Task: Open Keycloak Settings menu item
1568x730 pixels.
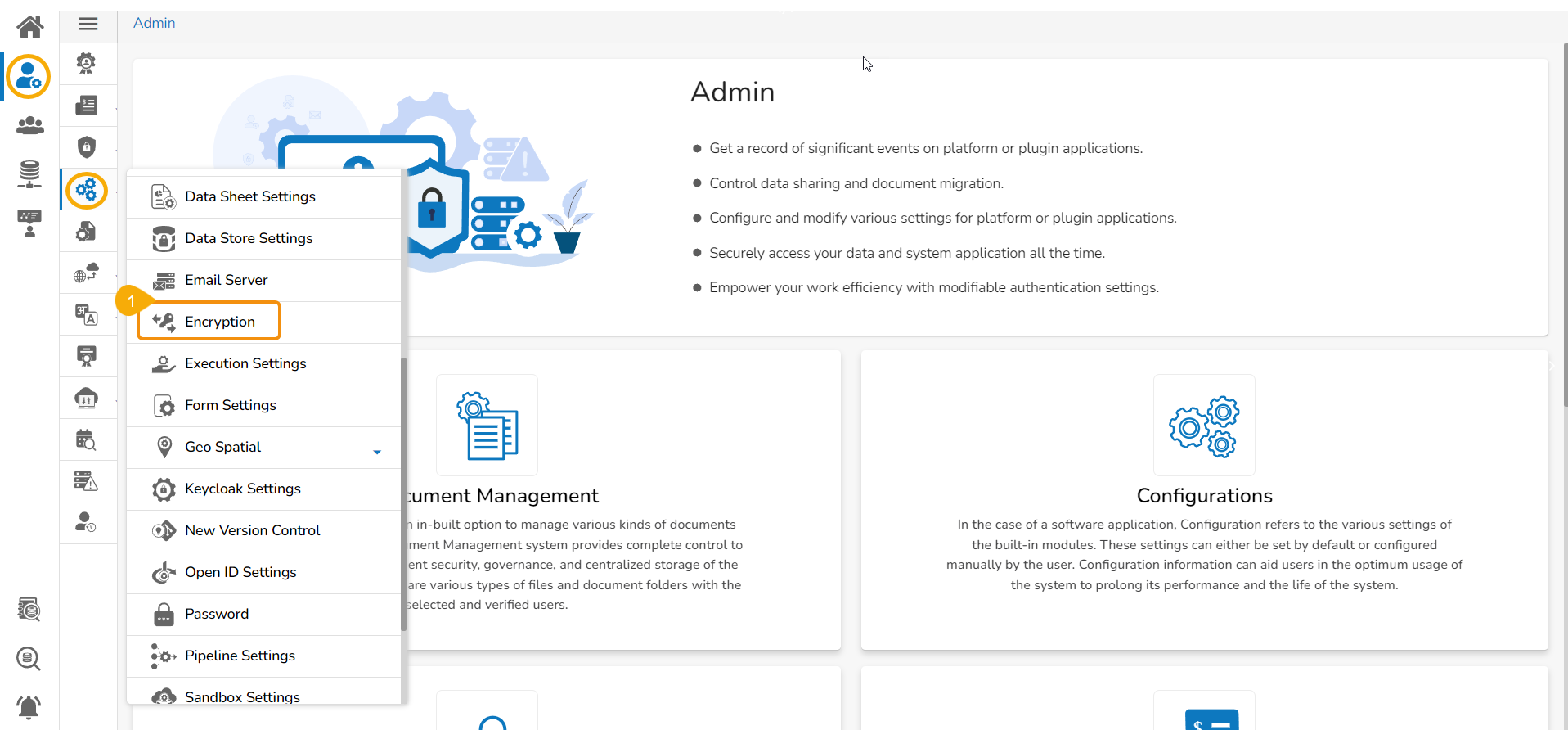Action: coord(263,489)
